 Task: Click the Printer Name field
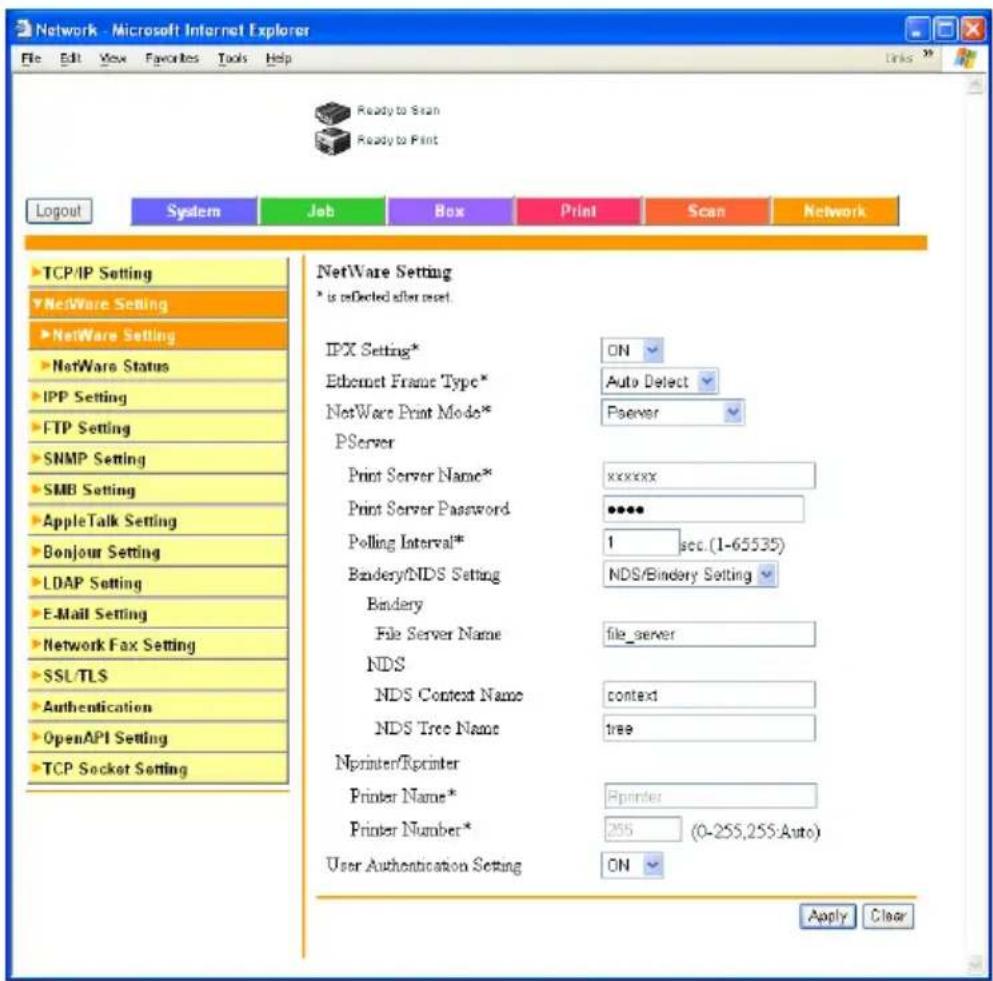pyautogui.click(x=710, y=796)
